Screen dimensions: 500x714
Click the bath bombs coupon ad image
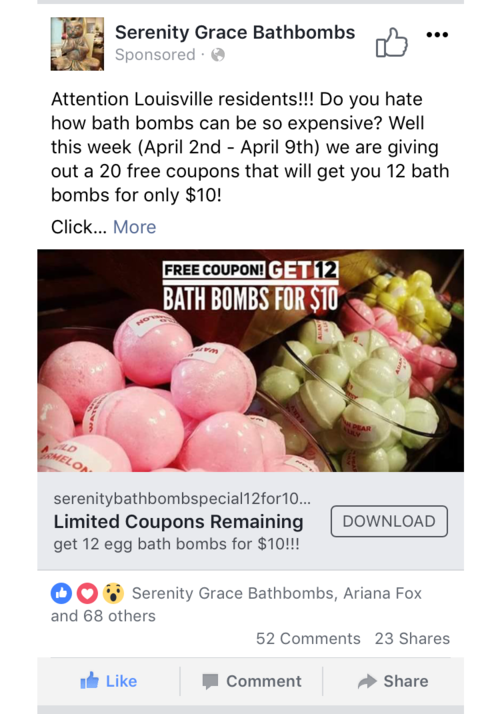point(250,360)
